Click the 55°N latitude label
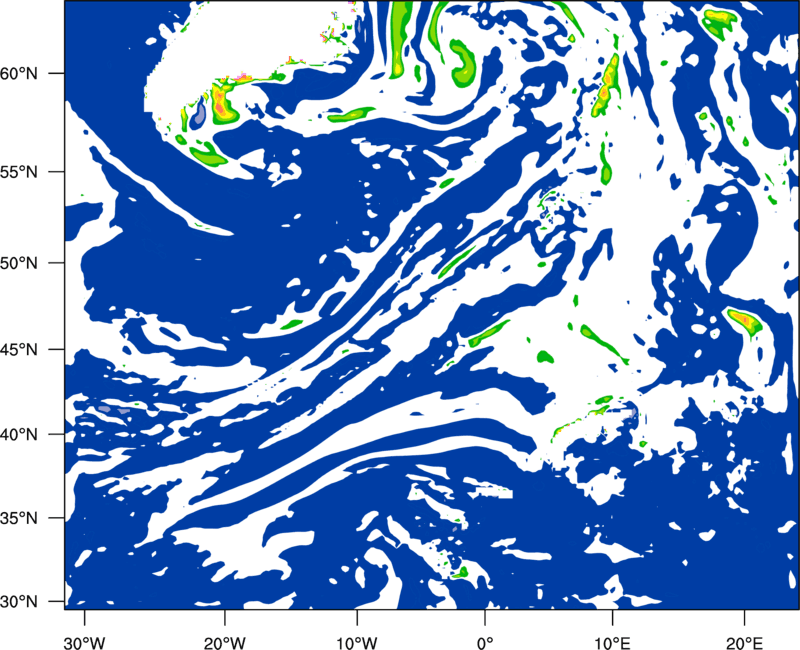Viewport: 800px width, 650px height. point(19,172)
